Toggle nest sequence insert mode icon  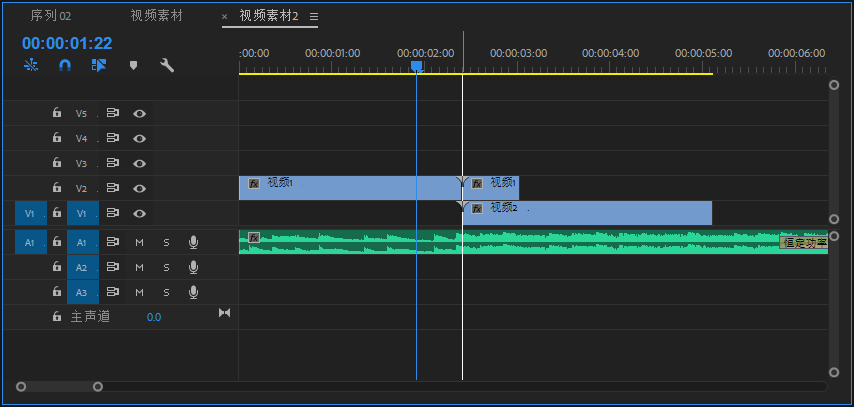[x=31, y=65]
